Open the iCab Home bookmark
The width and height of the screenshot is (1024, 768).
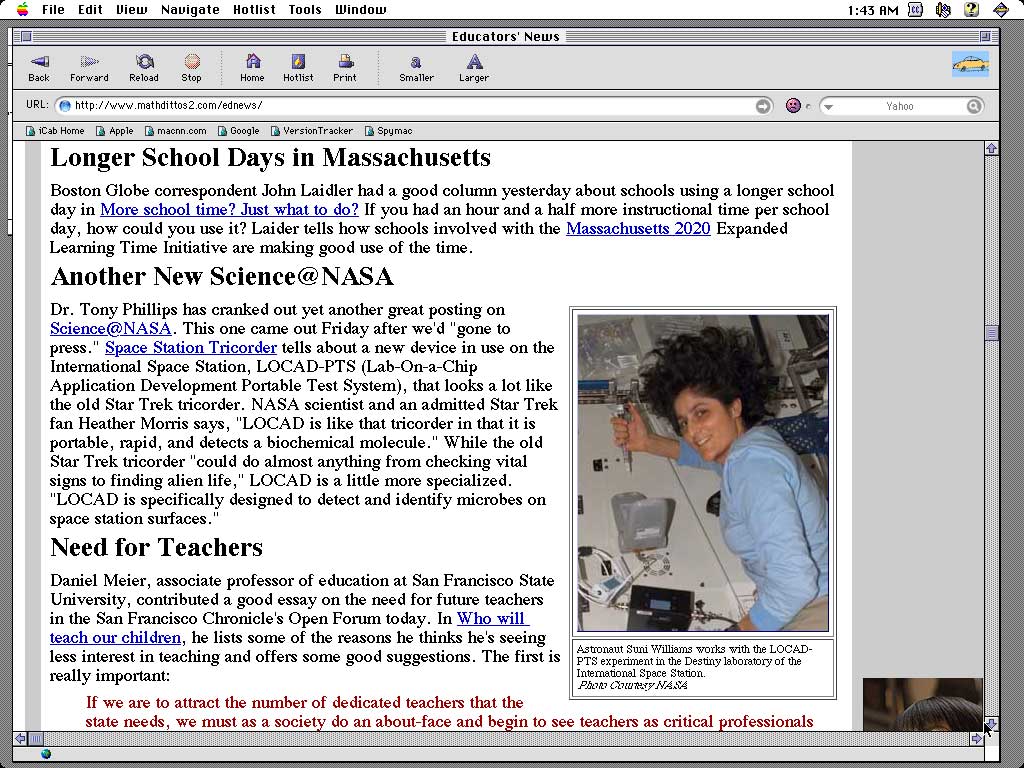(x=55, y=131)
